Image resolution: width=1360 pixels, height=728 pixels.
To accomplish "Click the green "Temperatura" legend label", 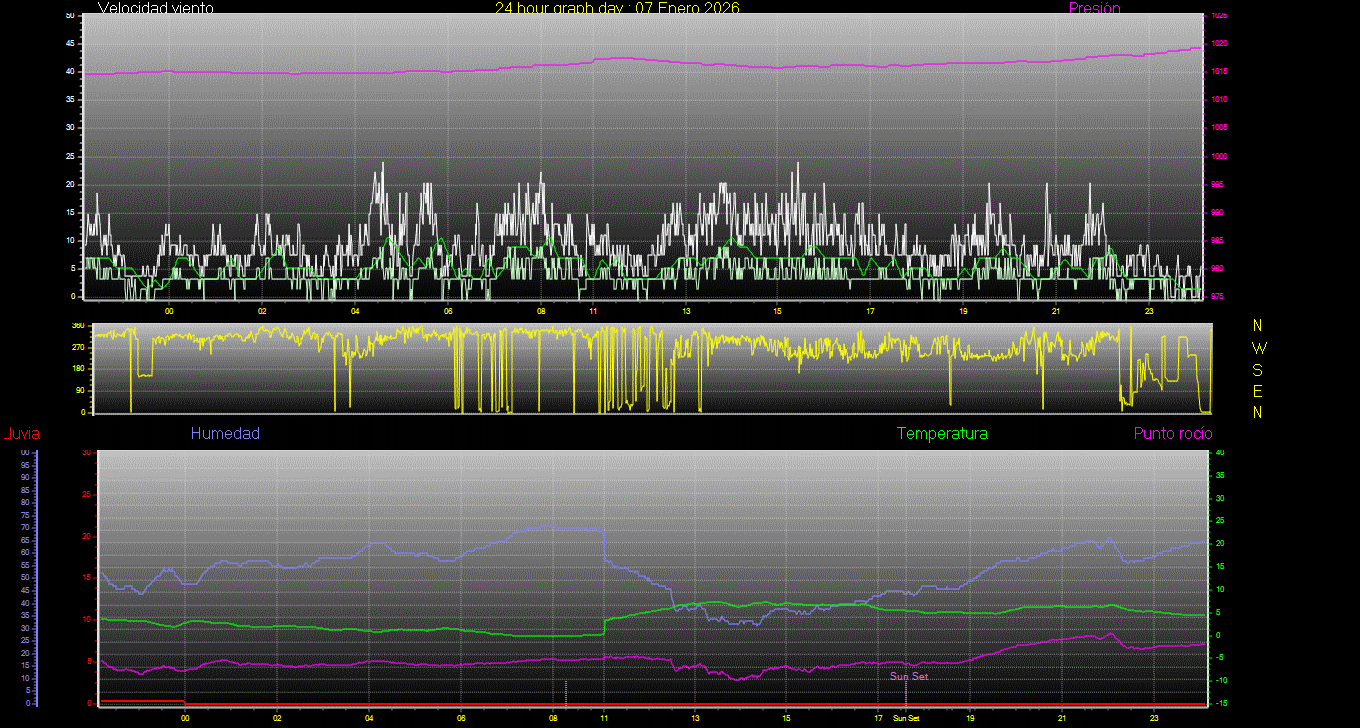I will [942, 434].
